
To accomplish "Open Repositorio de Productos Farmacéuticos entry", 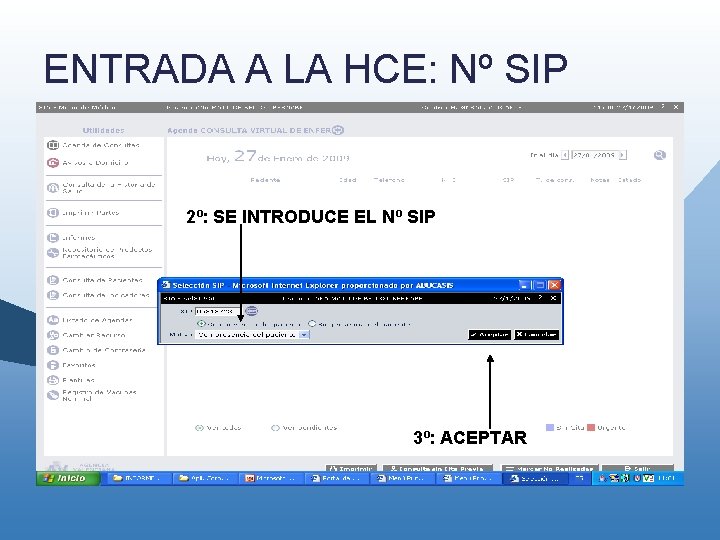I will [100, 253].
